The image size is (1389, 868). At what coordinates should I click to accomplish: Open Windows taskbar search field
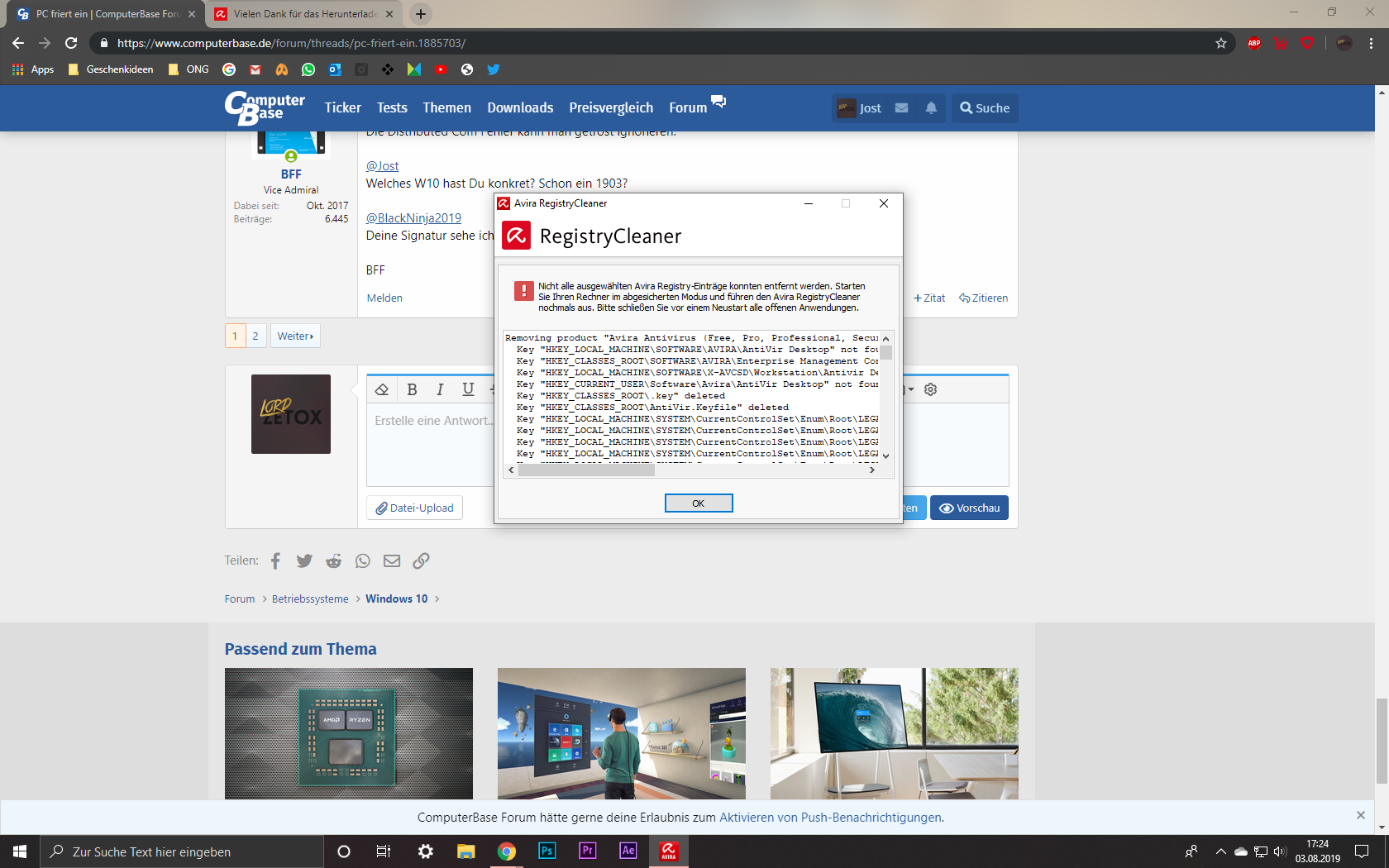point(182,851)
